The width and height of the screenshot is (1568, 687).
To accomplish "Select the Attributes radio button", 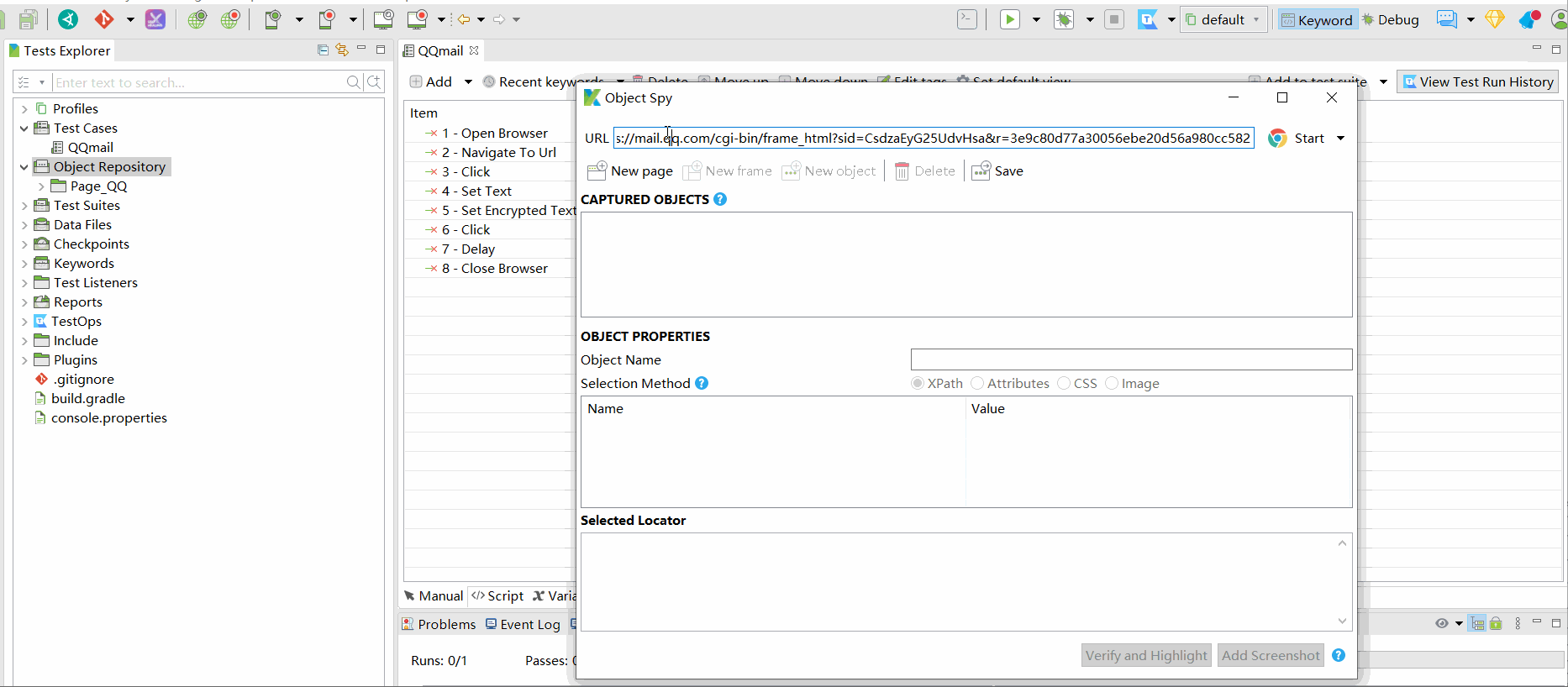I will pos(976,383).
